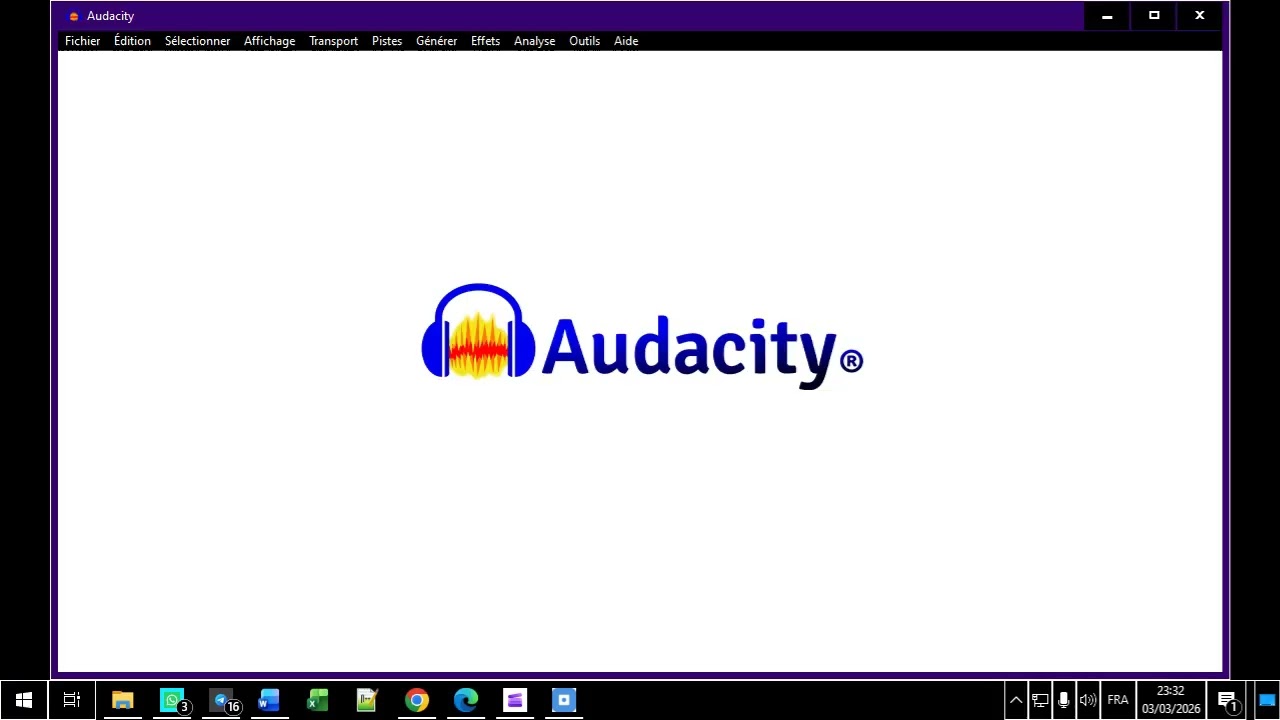Open Task View from the taskbar
This screenshot has width=1280, height=720.
(x=72, y=700)
